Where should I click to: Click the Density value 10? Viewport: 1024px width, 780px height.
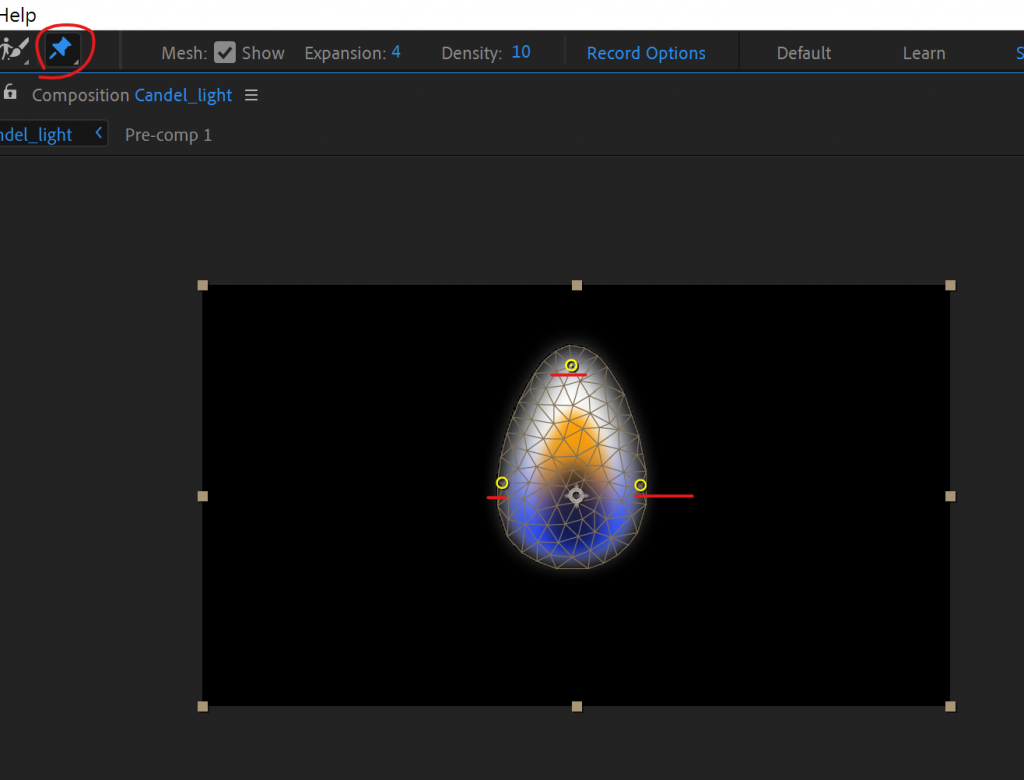coord(520,52)
